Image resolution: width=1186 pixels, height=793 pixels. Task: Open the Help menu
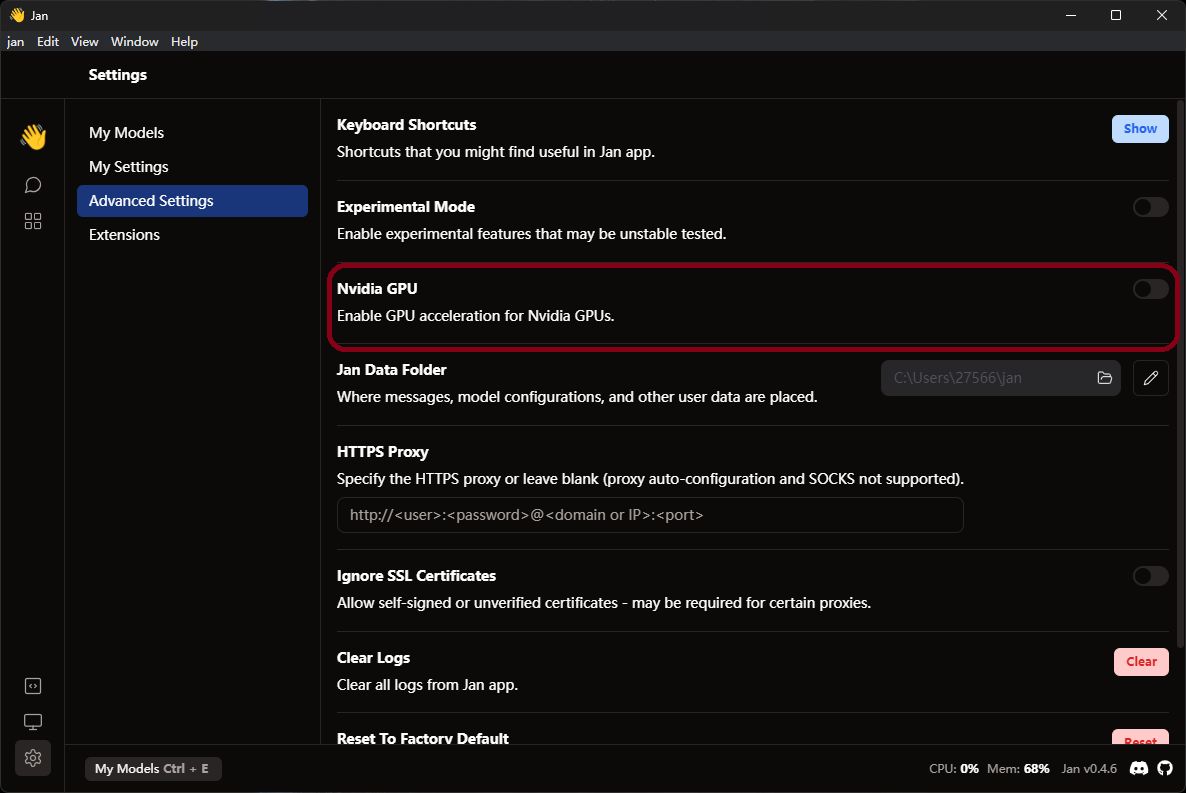[184, 42]
